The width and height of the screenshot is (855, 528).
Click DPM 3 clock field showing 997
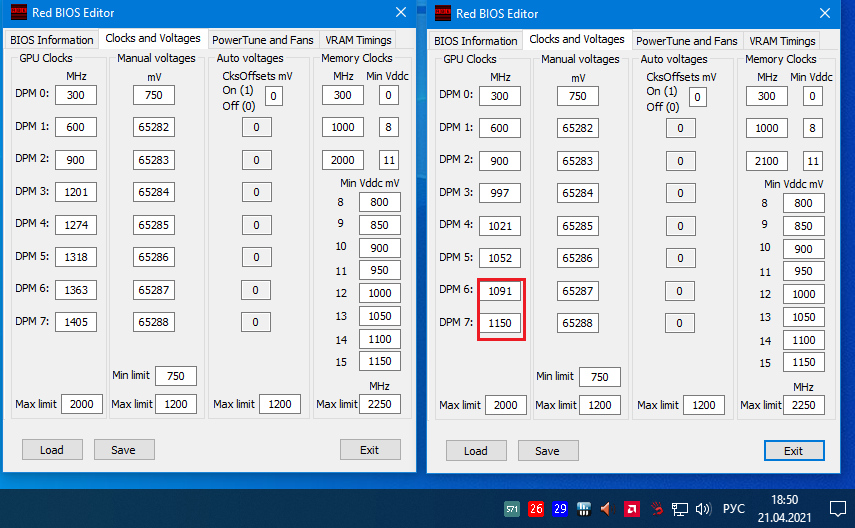tap(500, 193)
